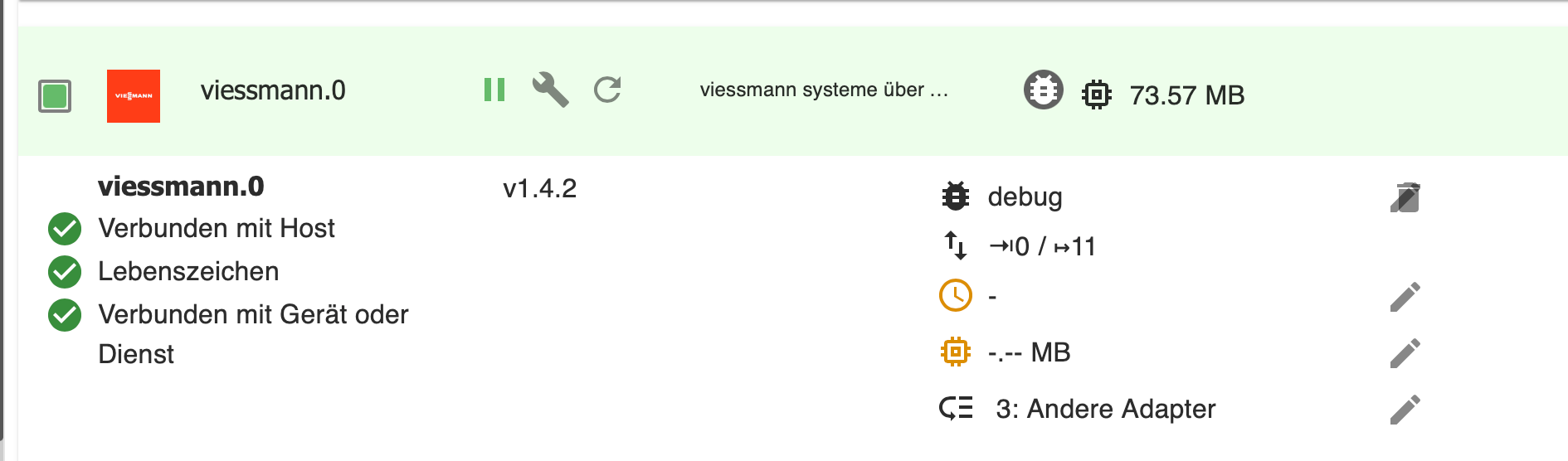Click the red Viessmann adapter logo
Image resolution: width=1568 pixels, height=461 pixels.
coord(134,96)
